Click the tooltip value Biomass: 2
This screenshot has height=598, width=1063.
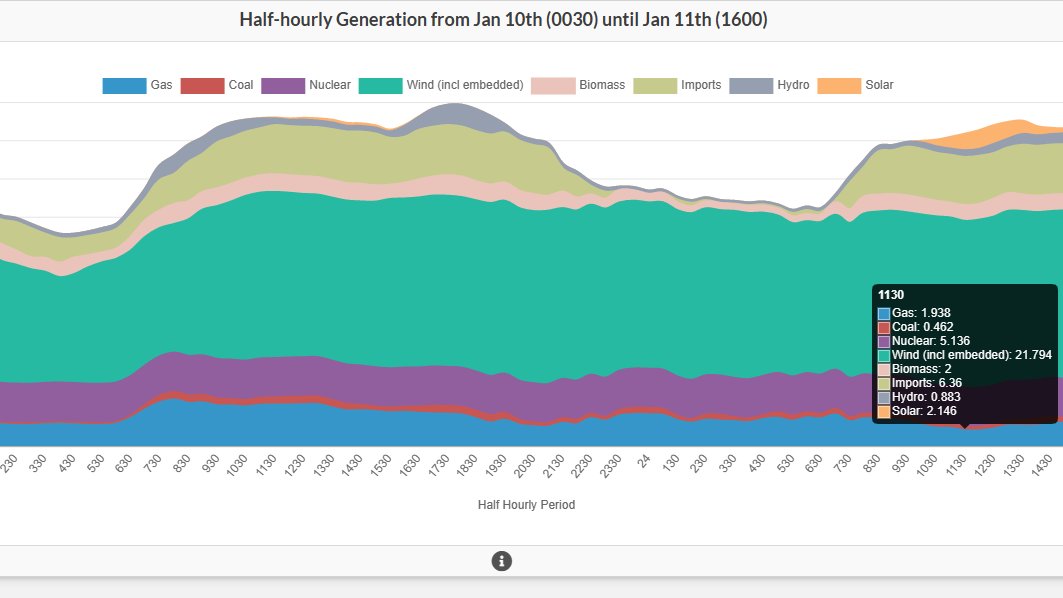(921, 369)
